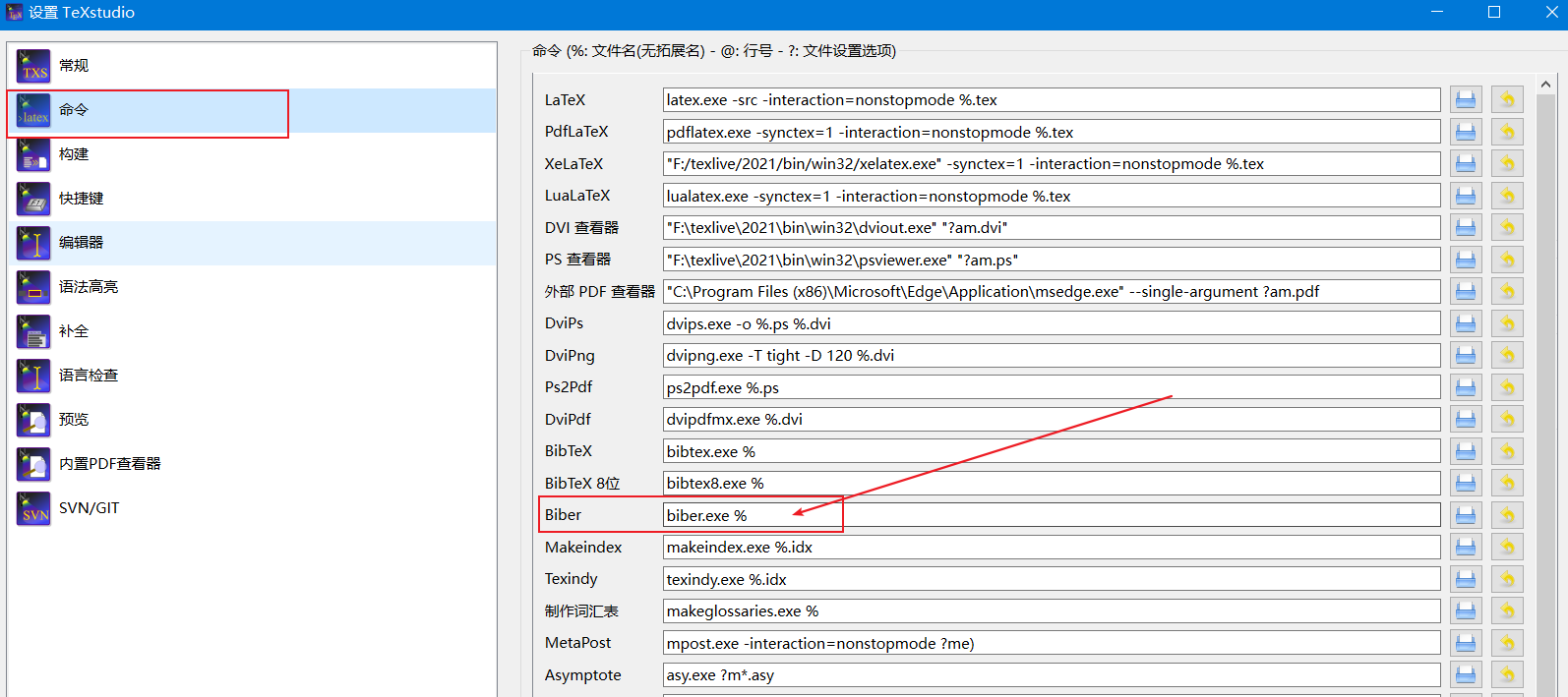This screenshot has height=697, width=1568.
Task: Click the scrollbar up arrow in commands list
Action: 1545,85
